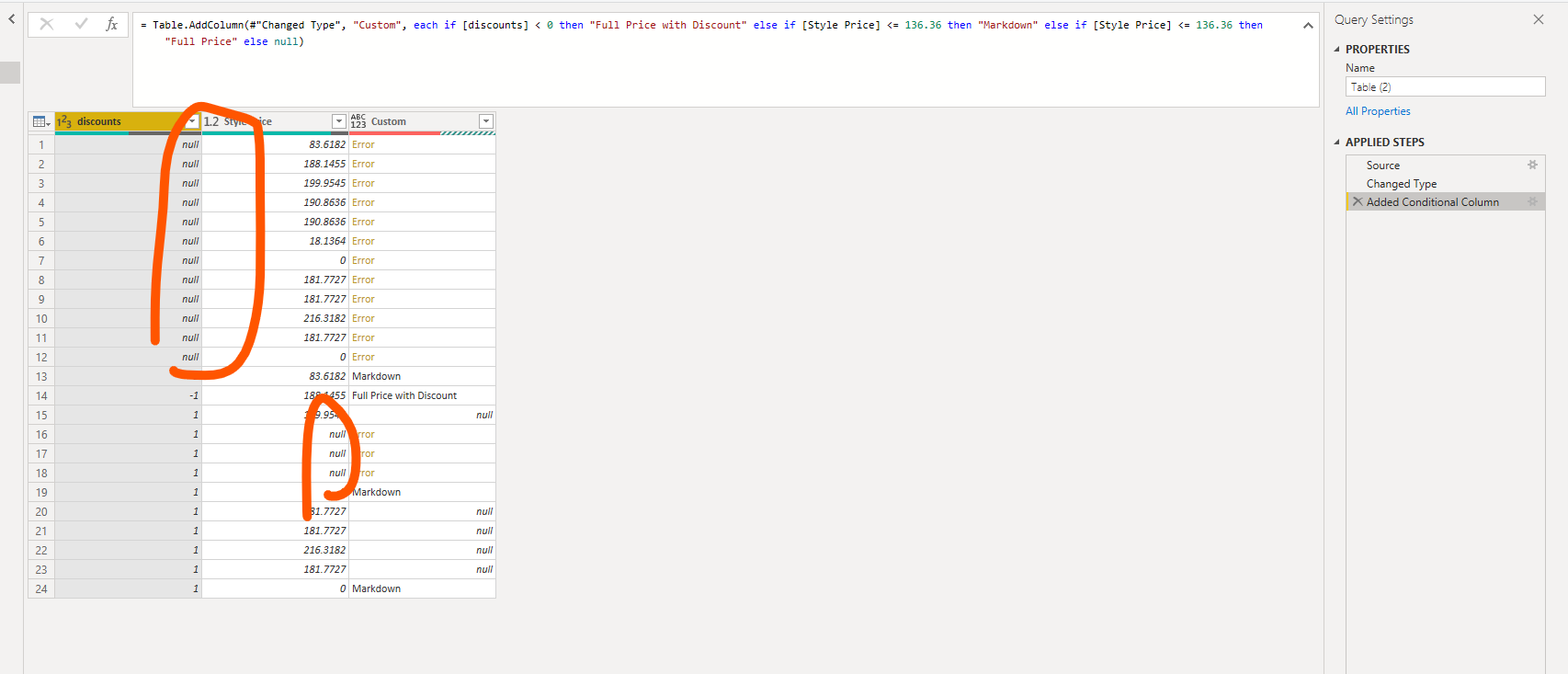Collapse the formula bar chevron

(x=1308, y=26)
